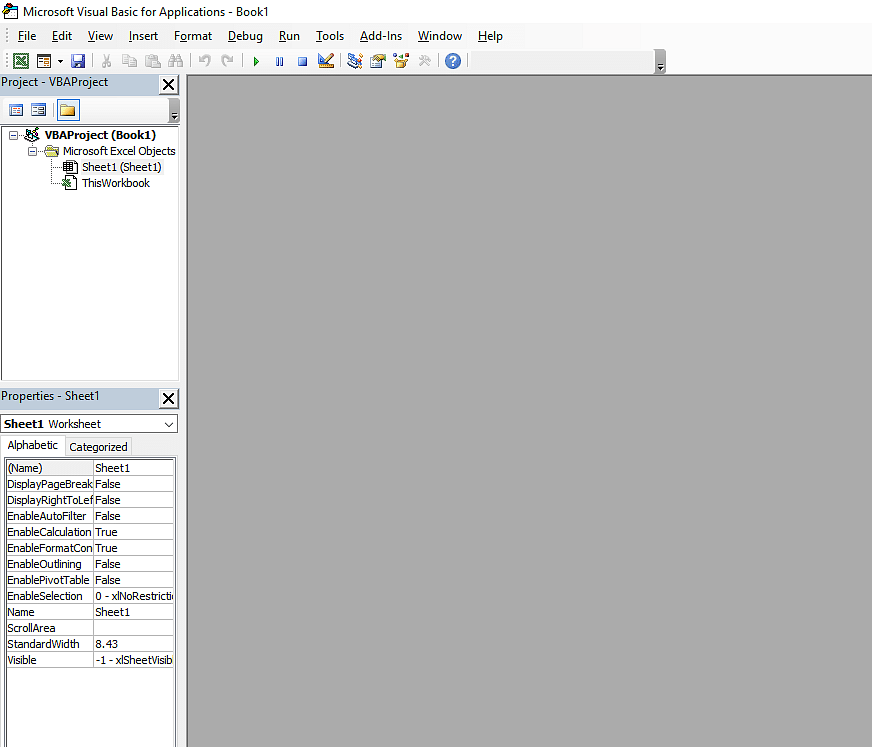
Task: Save Book1 with the floppy disk icon
Action: coord(78,61)
